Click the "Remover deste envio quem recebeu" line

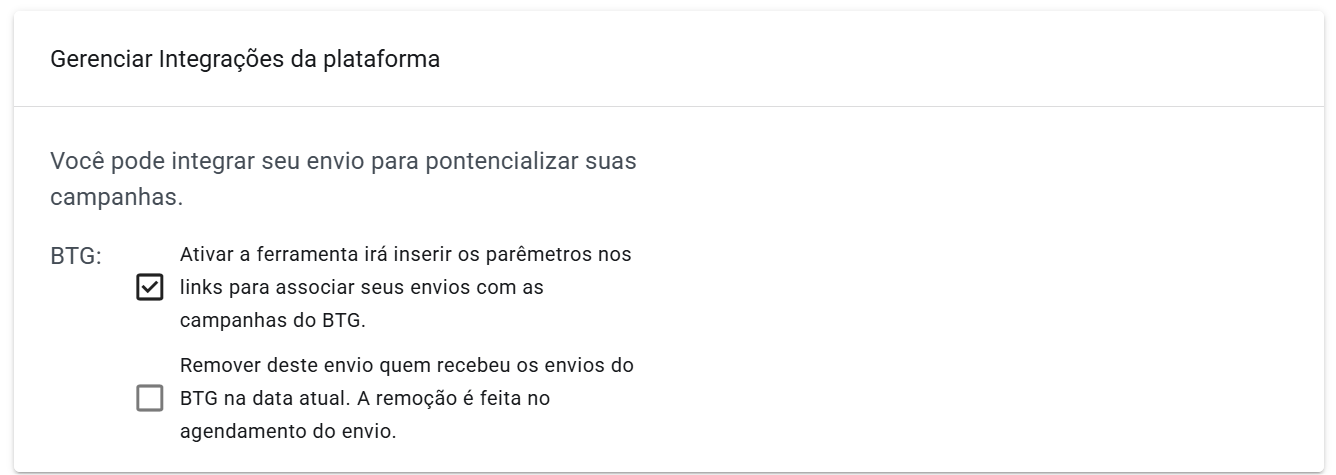click(406, 365)
